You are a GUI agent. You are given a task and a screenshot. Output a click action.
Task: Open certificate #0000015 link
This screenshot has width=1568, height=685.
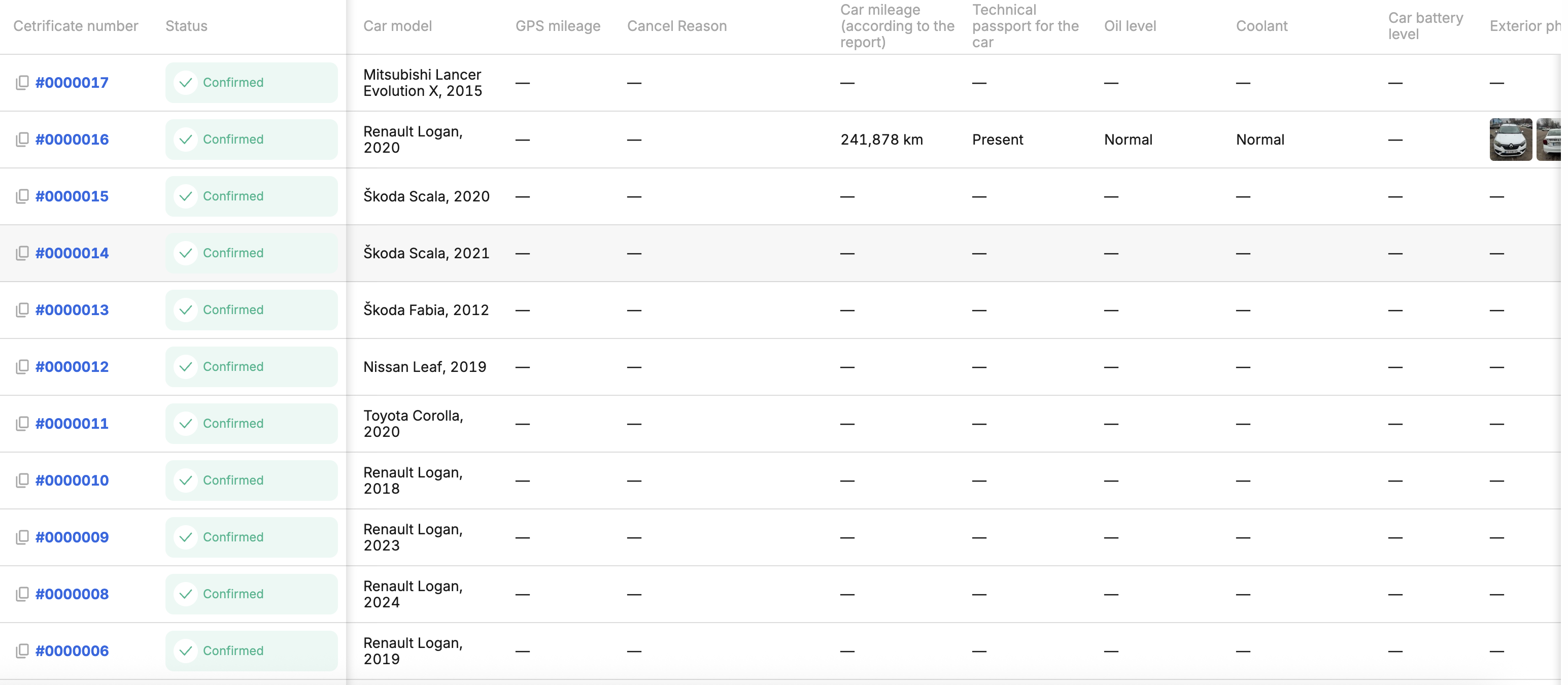[x=72, y=196]
